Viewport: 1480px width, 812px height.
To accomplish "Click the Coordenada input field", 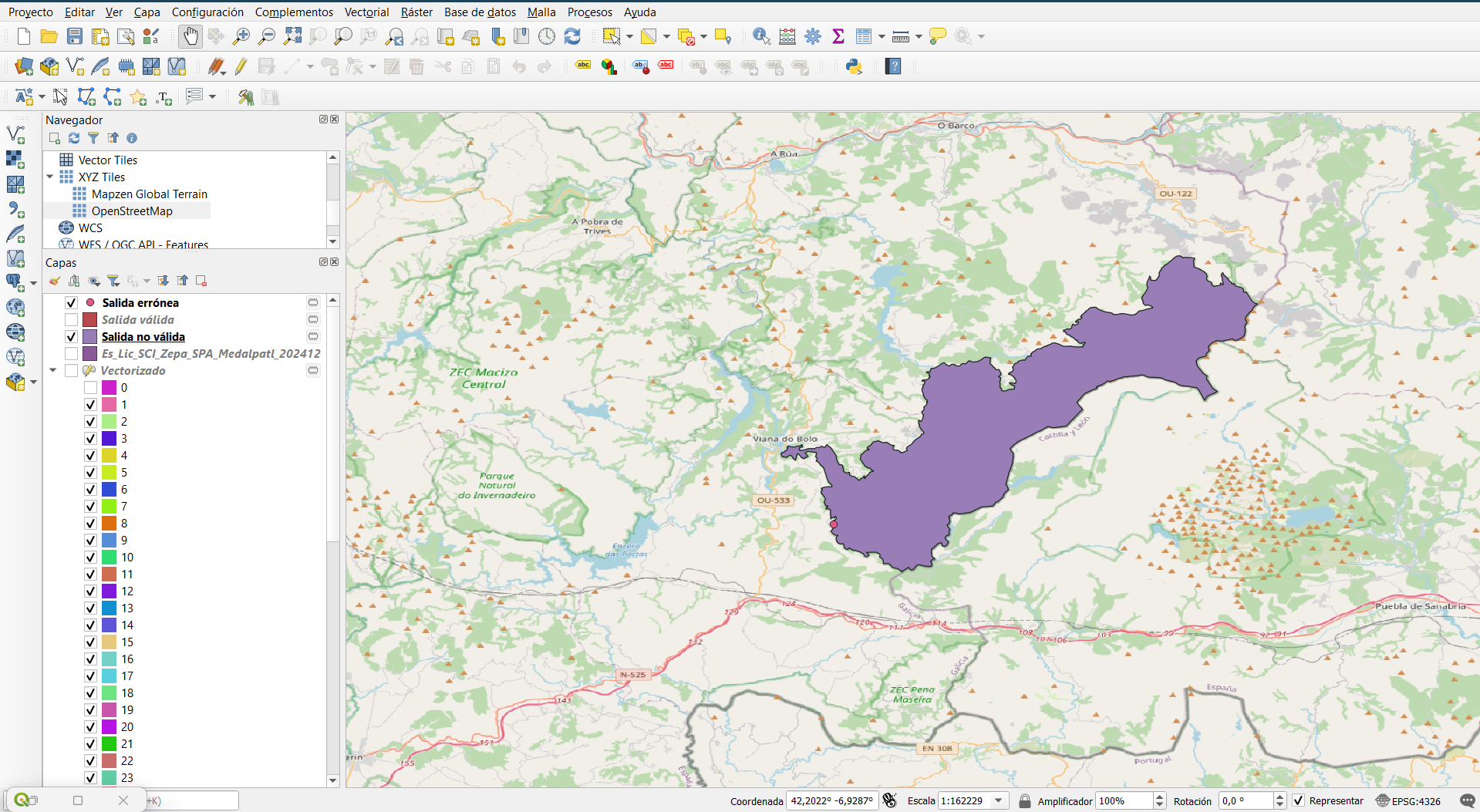I will click(x=831, y=800).
